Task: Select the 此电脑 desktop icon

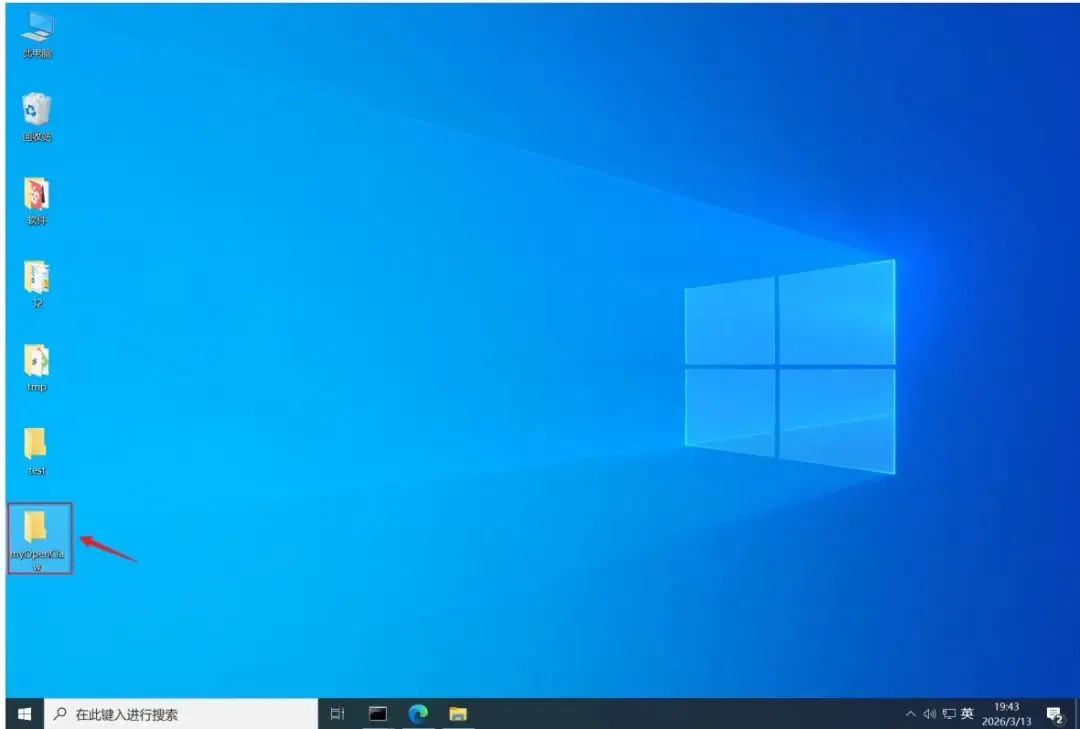Action: pyautogui.click(x=37, y=34)
